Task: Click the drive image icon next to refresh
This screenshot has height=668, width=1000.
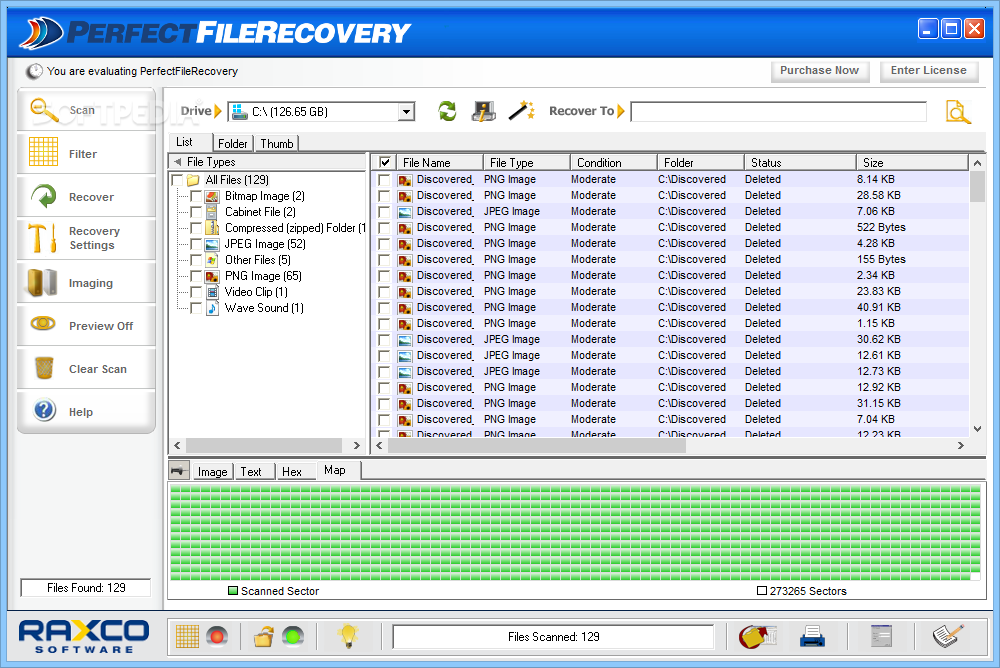Action: (x=483, y=111)
